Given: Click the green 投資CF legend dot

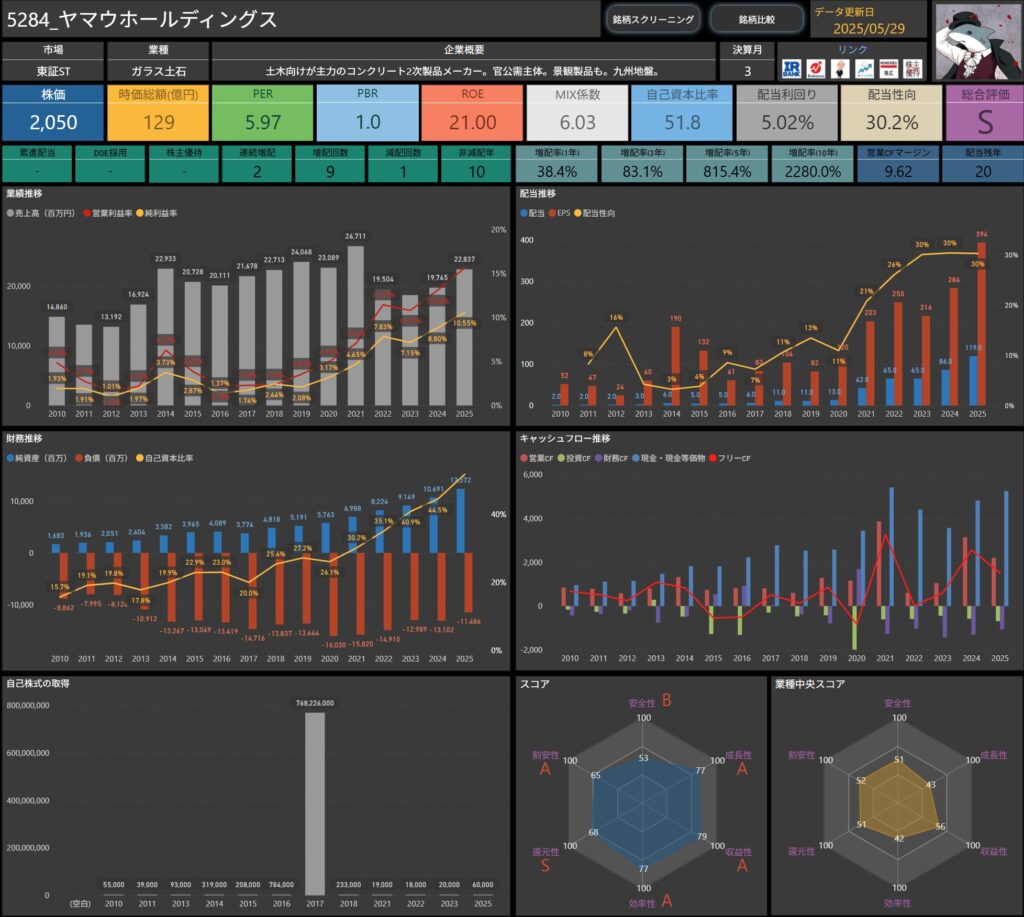Looking at the screenshot, I should click(561, 458).
